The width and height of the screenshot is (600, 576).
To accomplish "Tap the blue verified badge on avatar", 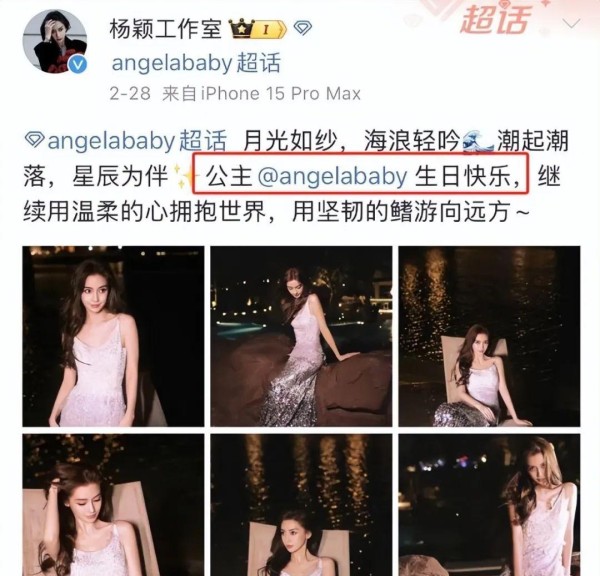I will (78, 64).
